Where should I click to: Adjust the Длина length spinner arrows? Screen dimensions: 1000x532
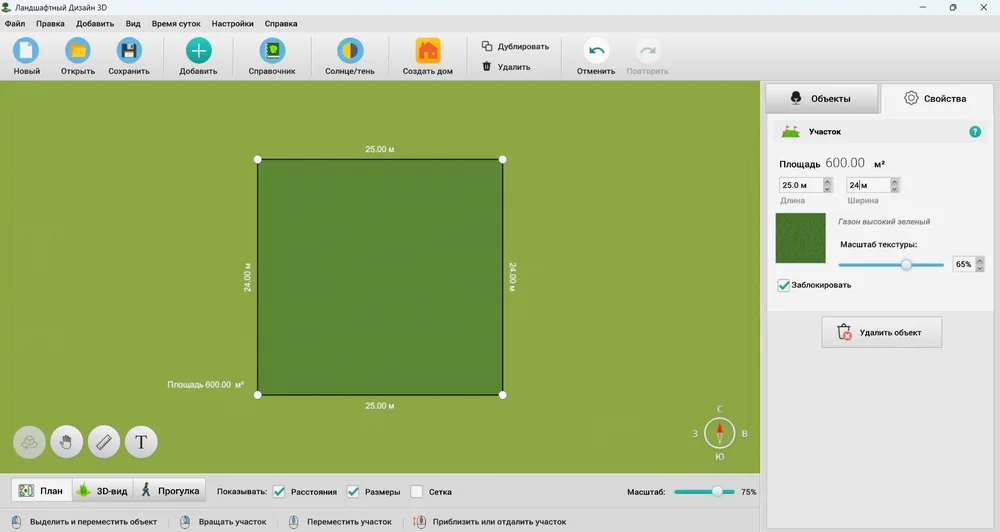click(x=827, y=185)
